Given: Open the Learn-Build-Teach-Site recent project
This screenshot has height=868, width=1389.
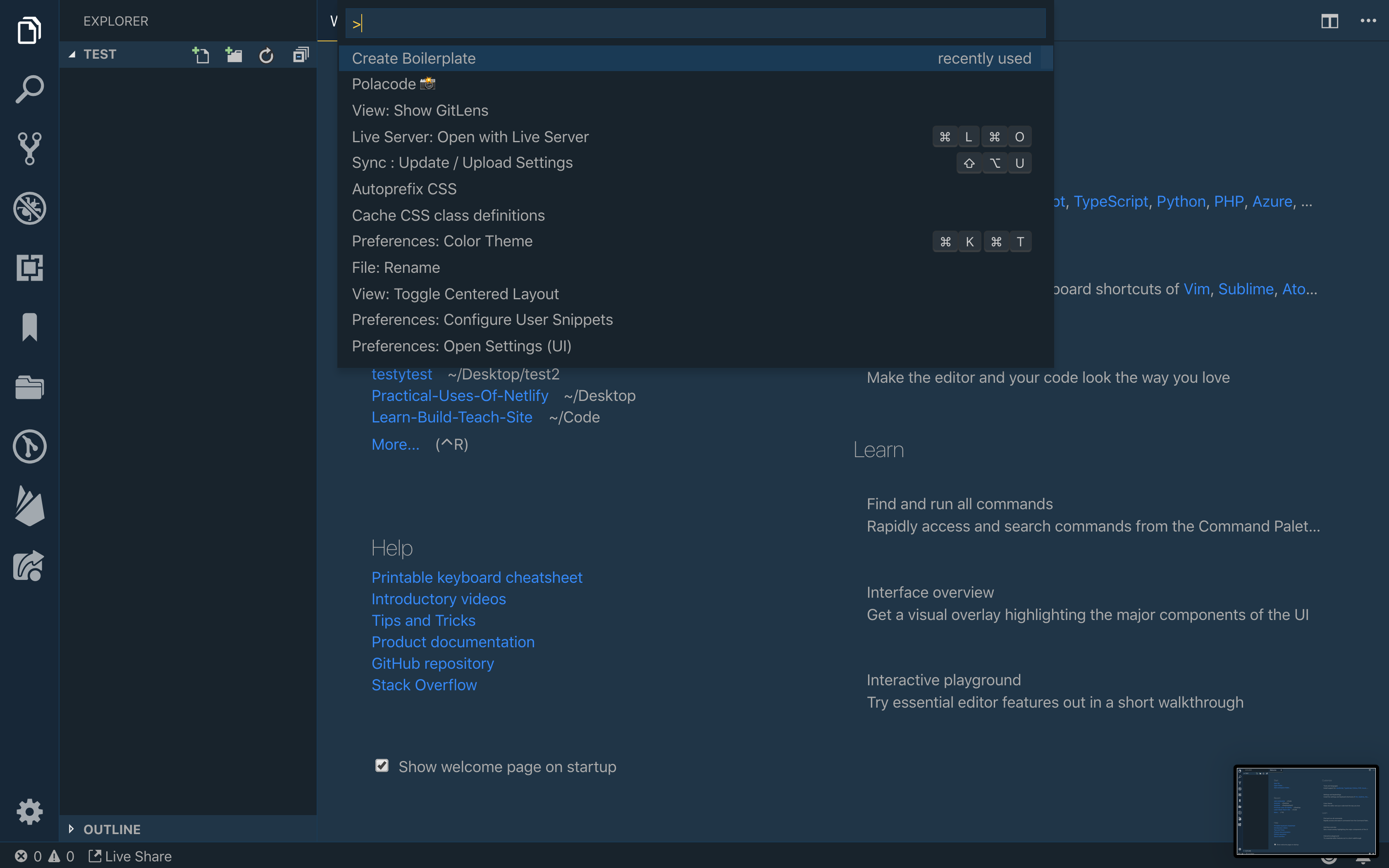Looking at the screenshot, I should (x=452, y=417).
